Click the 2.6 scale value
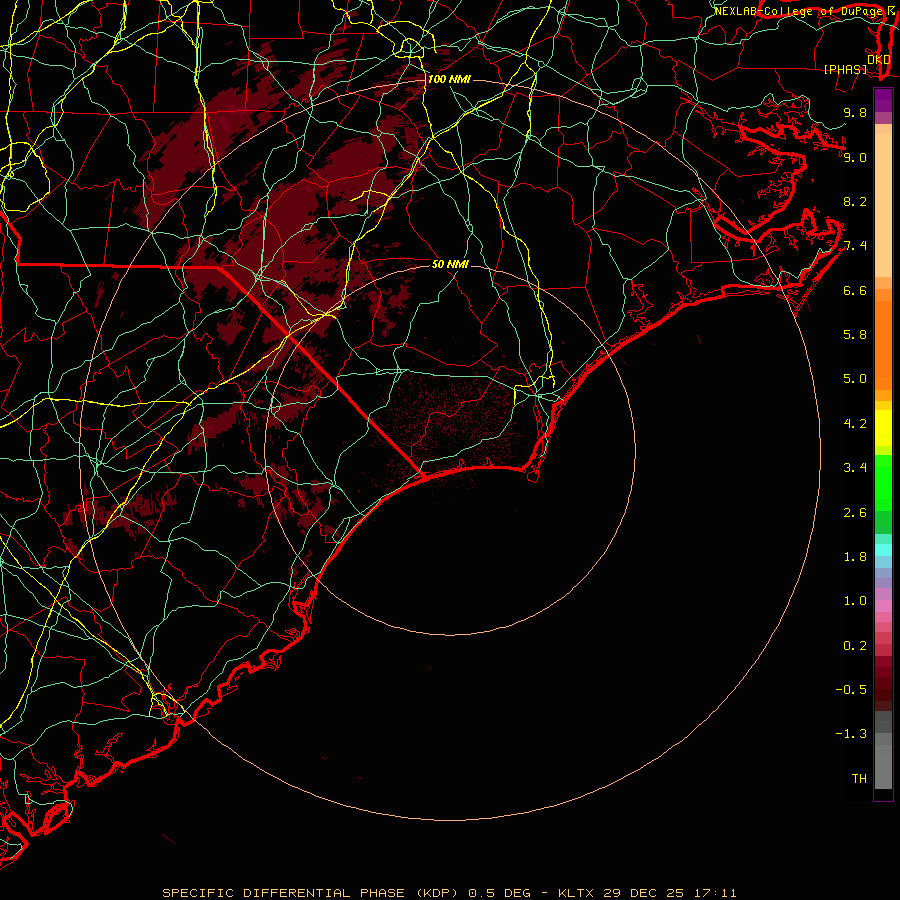This screenshot has width=900, height=900. click(x=855, y=513)
